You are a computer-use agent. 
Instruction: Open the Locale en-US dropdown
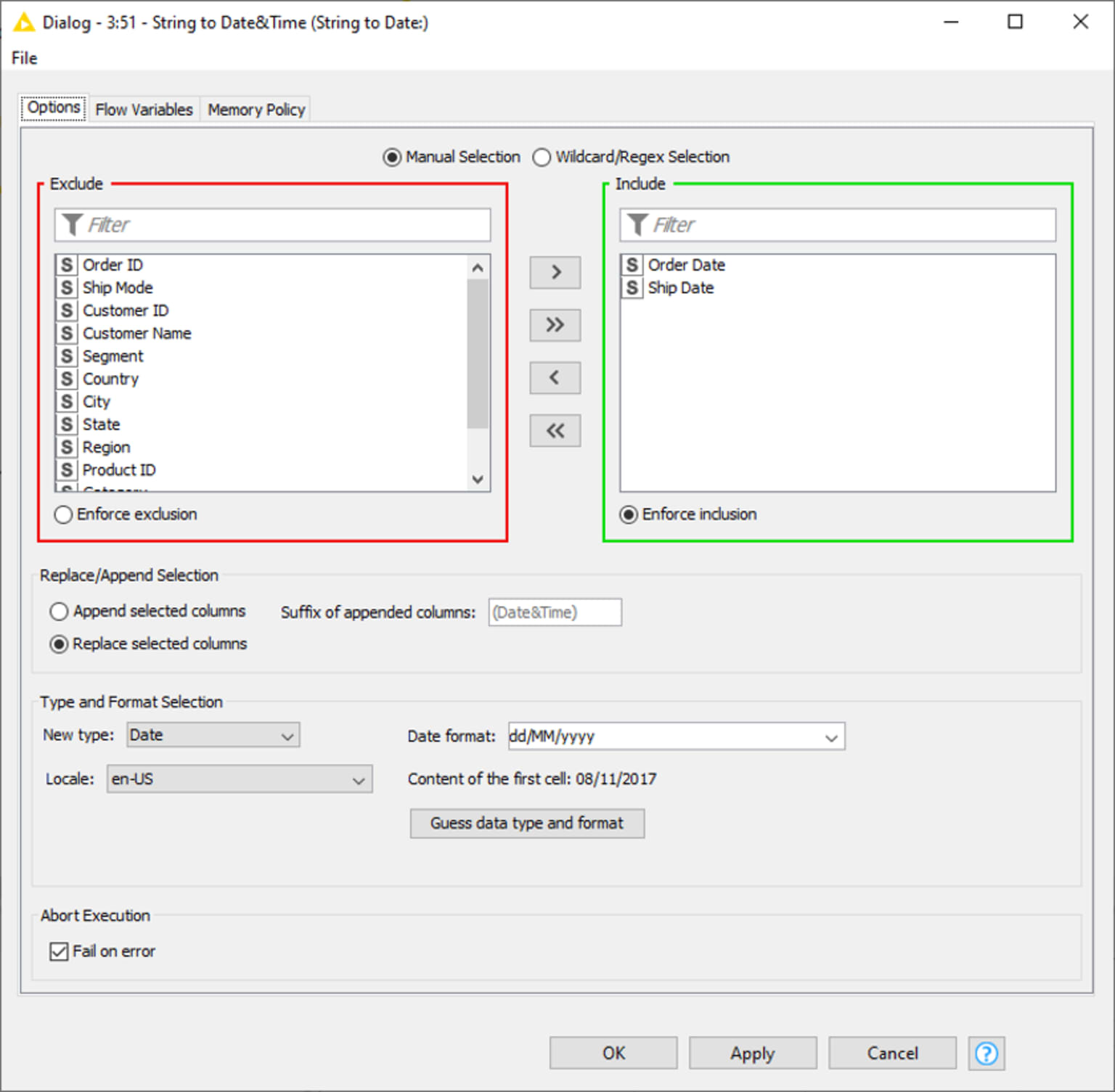click(x=240, y=779)
